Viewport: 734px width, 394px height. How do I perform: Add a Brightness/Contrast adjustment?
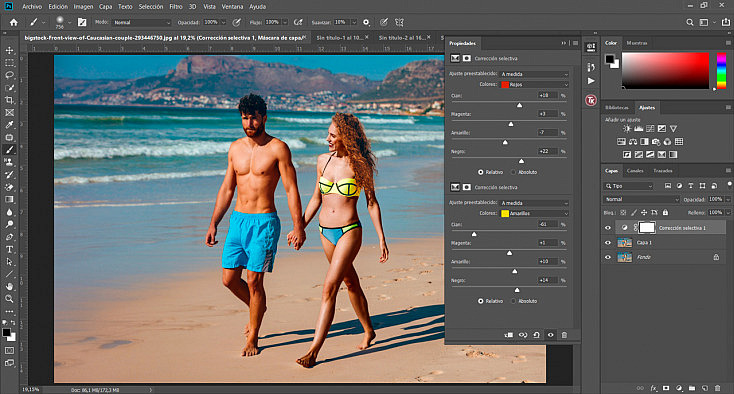click(x=627, y=129)
